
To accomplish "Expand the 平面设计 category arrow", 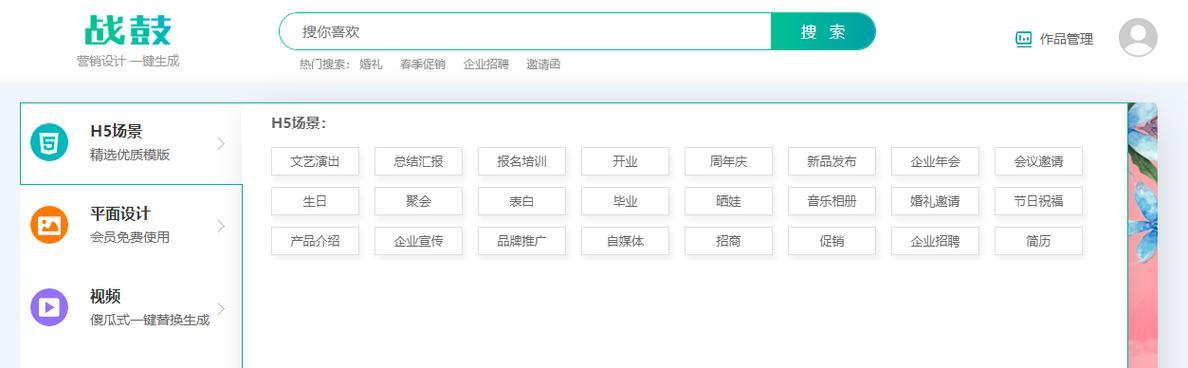I will click(221, 226).
